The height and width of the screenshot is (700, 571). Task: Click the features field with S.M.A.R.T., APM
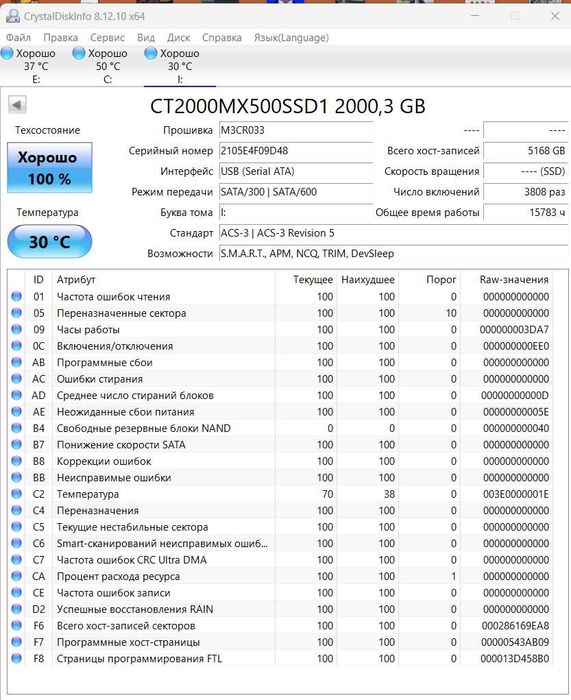tap(393, 254)
